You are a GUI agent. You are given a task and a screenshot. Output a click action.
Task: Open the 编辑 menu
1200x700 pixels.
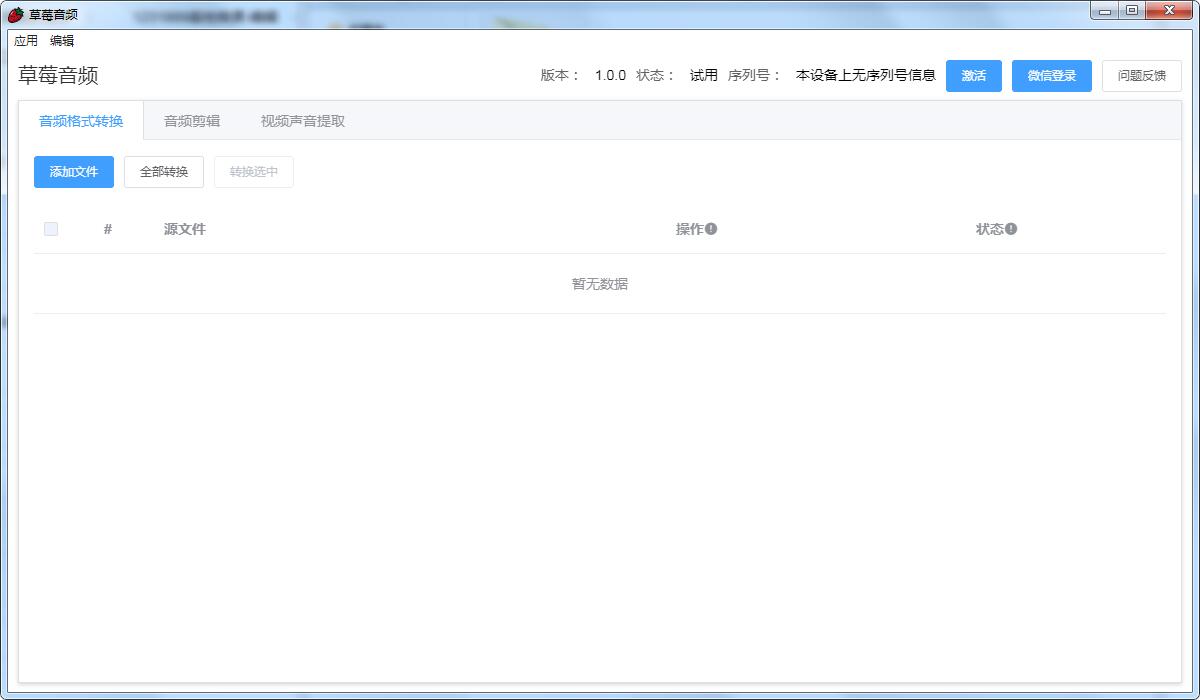click(x=62, y=41)
